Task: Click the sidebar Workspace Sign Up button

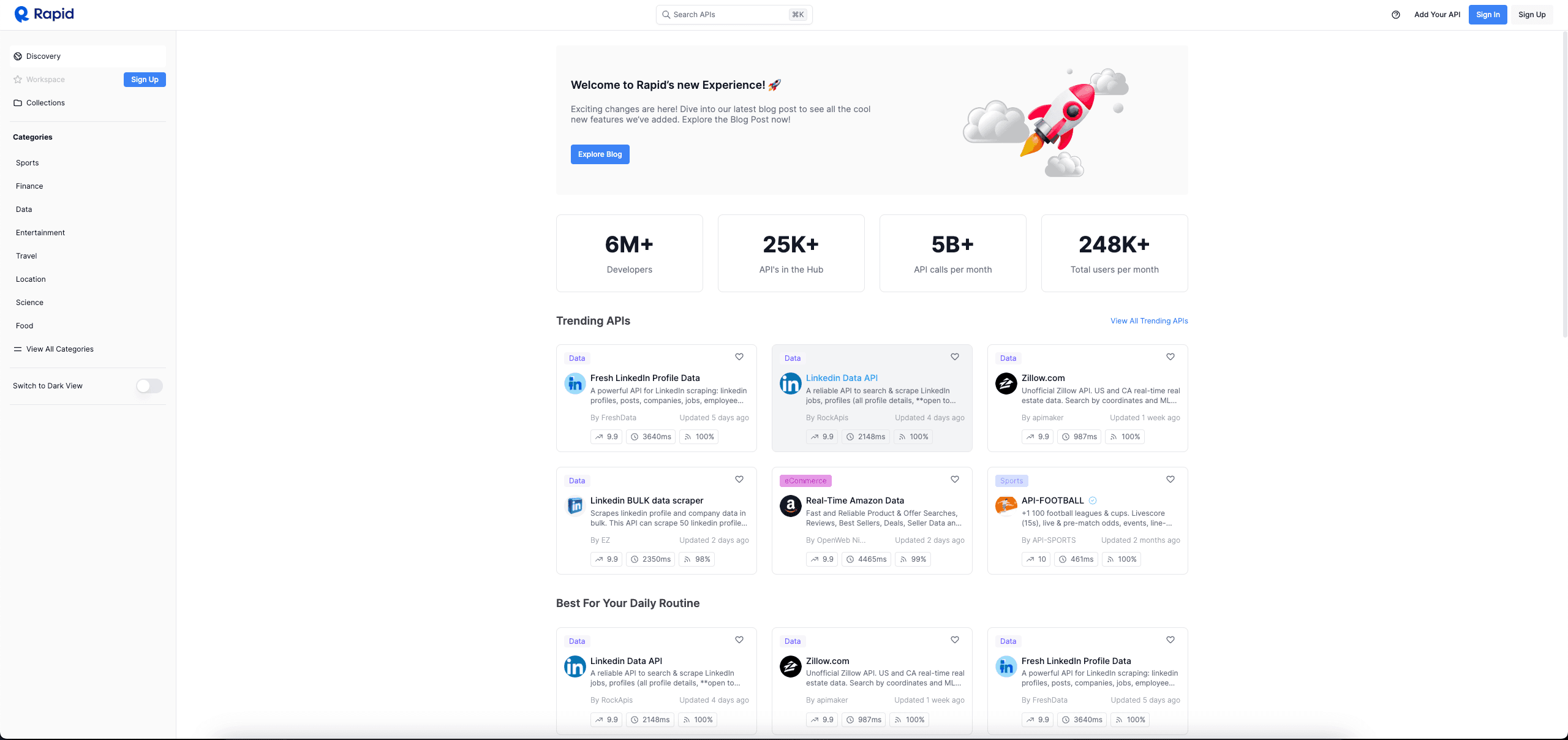Action: click(145, 80)
